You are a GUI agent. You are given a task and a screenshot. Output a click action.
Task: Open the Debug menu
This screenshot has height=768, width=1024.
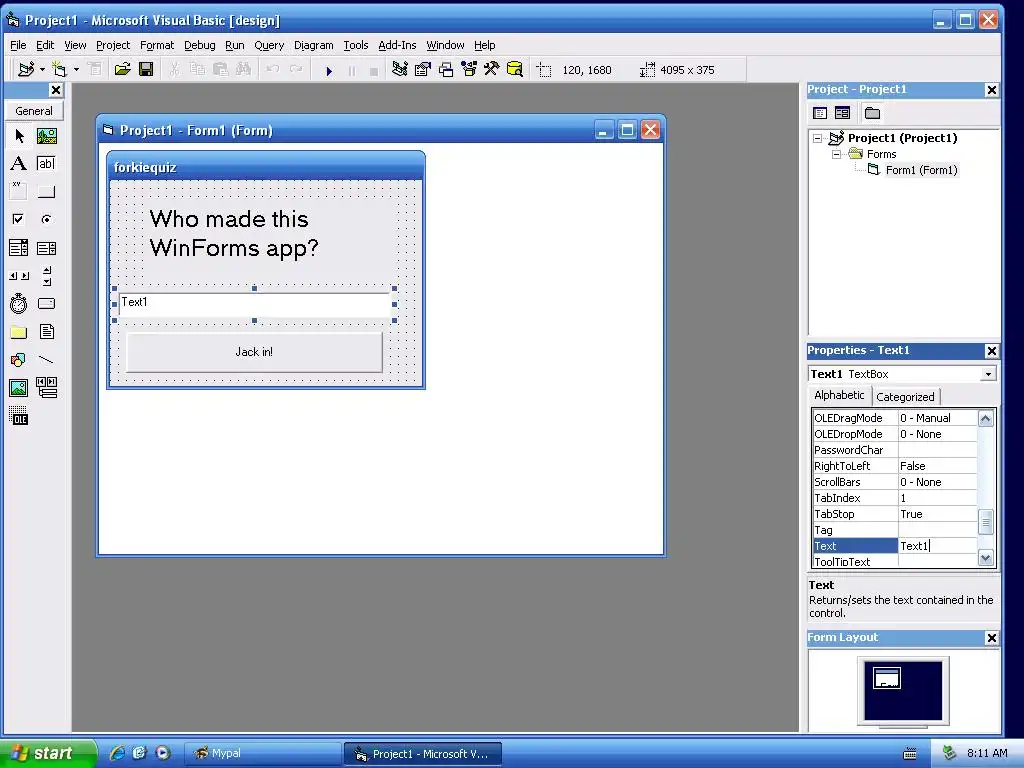[200, 45]
